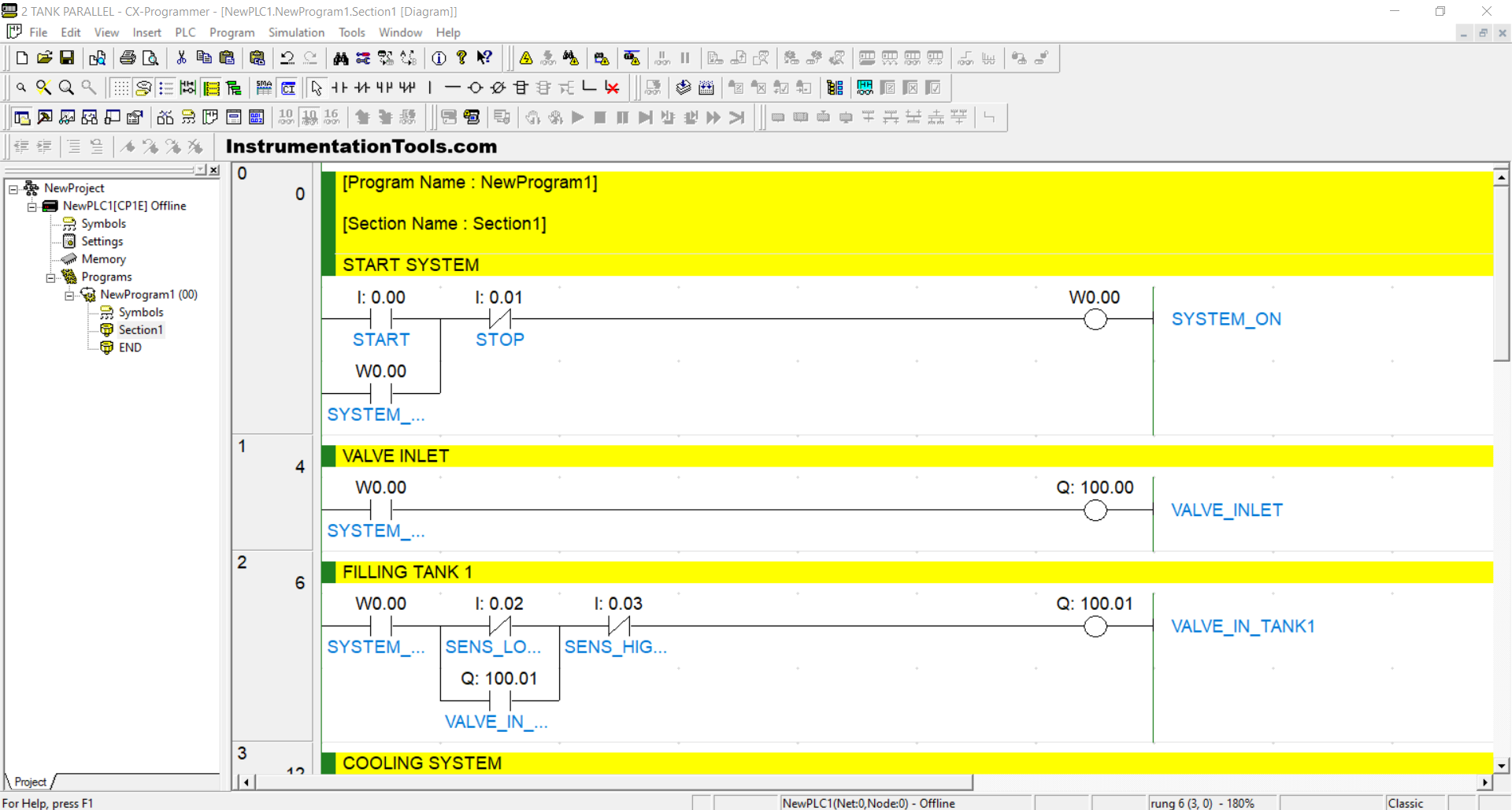Collapse the NewProgram1 (00) node

(x=69, y=295)
